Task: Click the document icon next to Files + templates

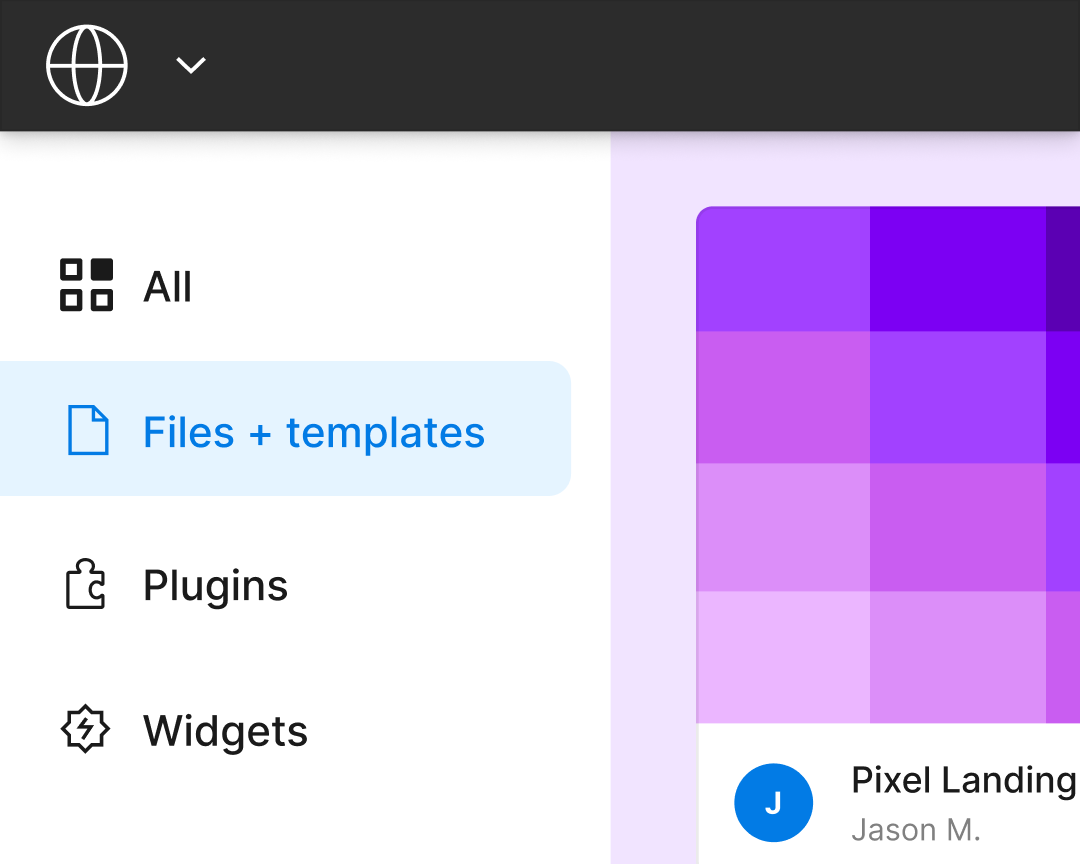Action: click(x=91, y=430)
